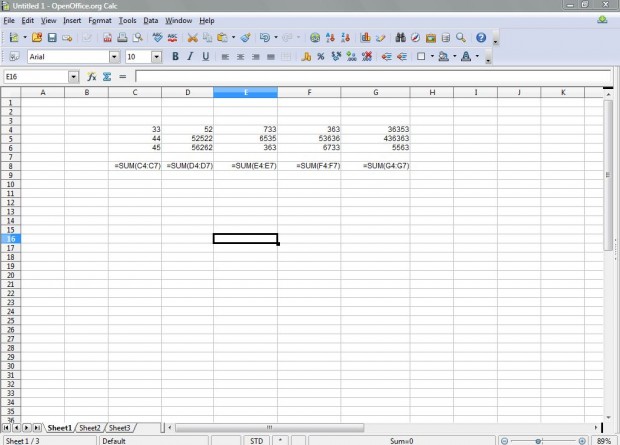Select column G header
The image size is (620, 445).
pos(375,92)
